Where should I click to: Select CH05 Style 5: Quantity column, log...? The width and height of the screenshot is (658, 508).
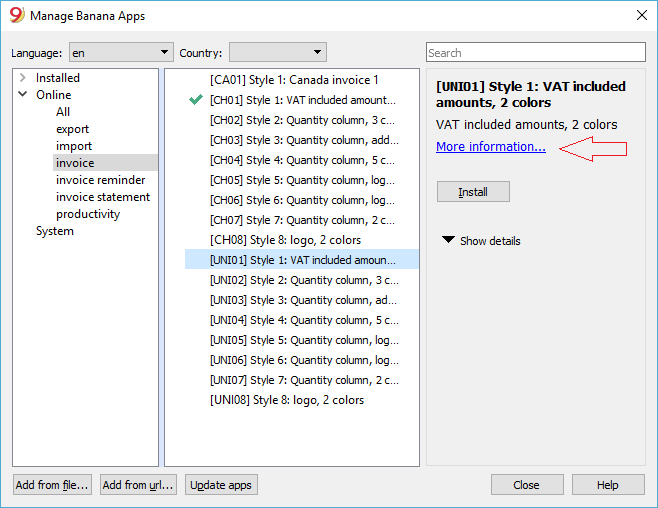coord(302,180)
